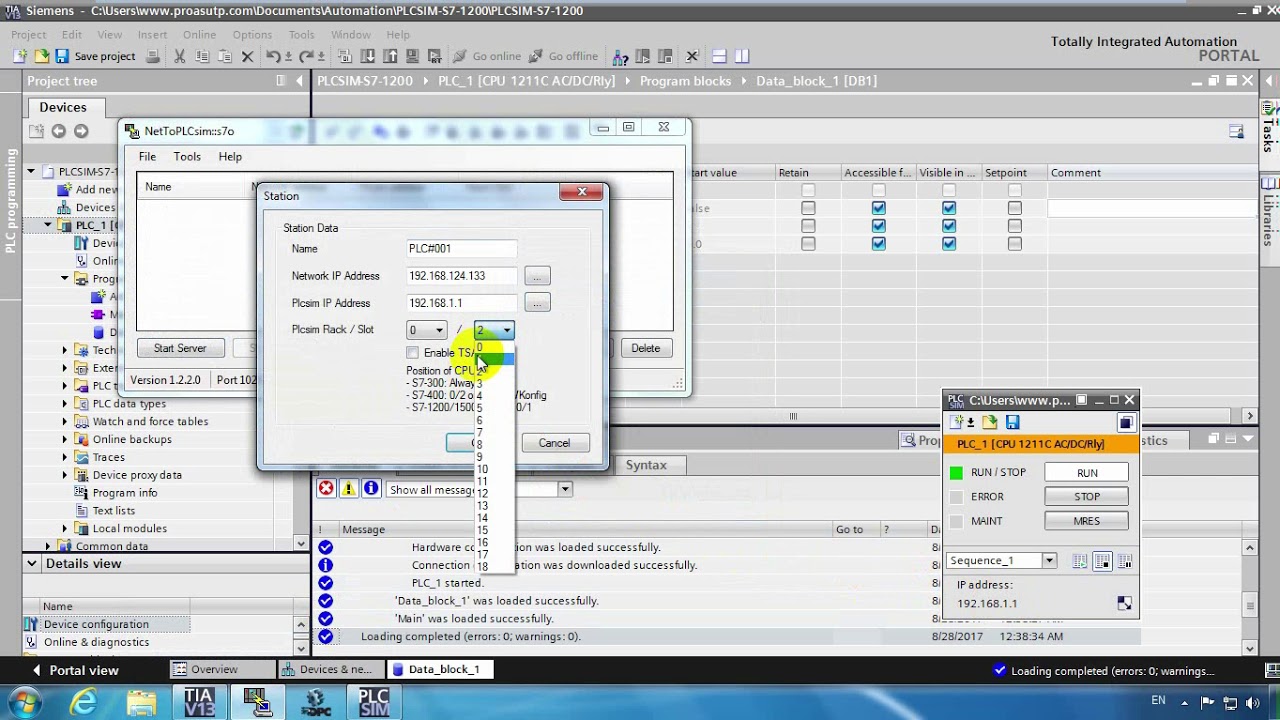The width and height of the screenshot is (1280, 720).
Task: Open Windows Start menu
Action: [24, 702]
